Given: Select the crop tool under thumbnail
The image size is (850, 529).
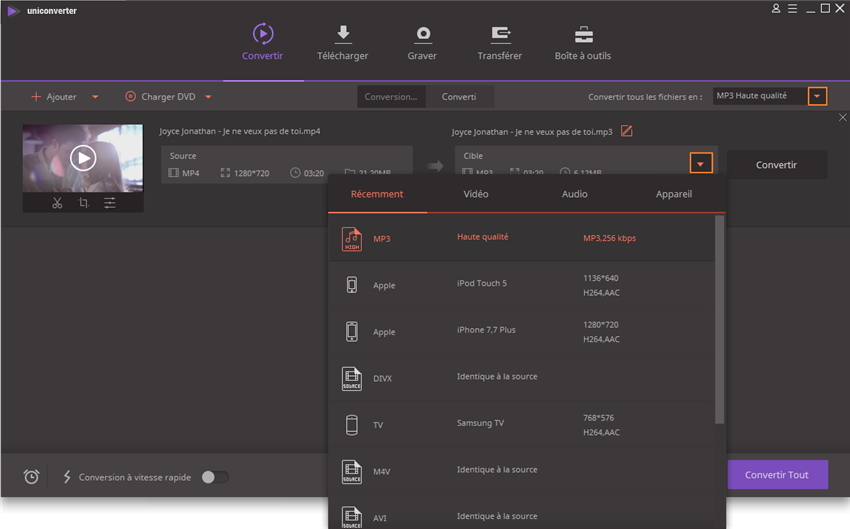Looking at the screenshot, I should click(83, 203).
